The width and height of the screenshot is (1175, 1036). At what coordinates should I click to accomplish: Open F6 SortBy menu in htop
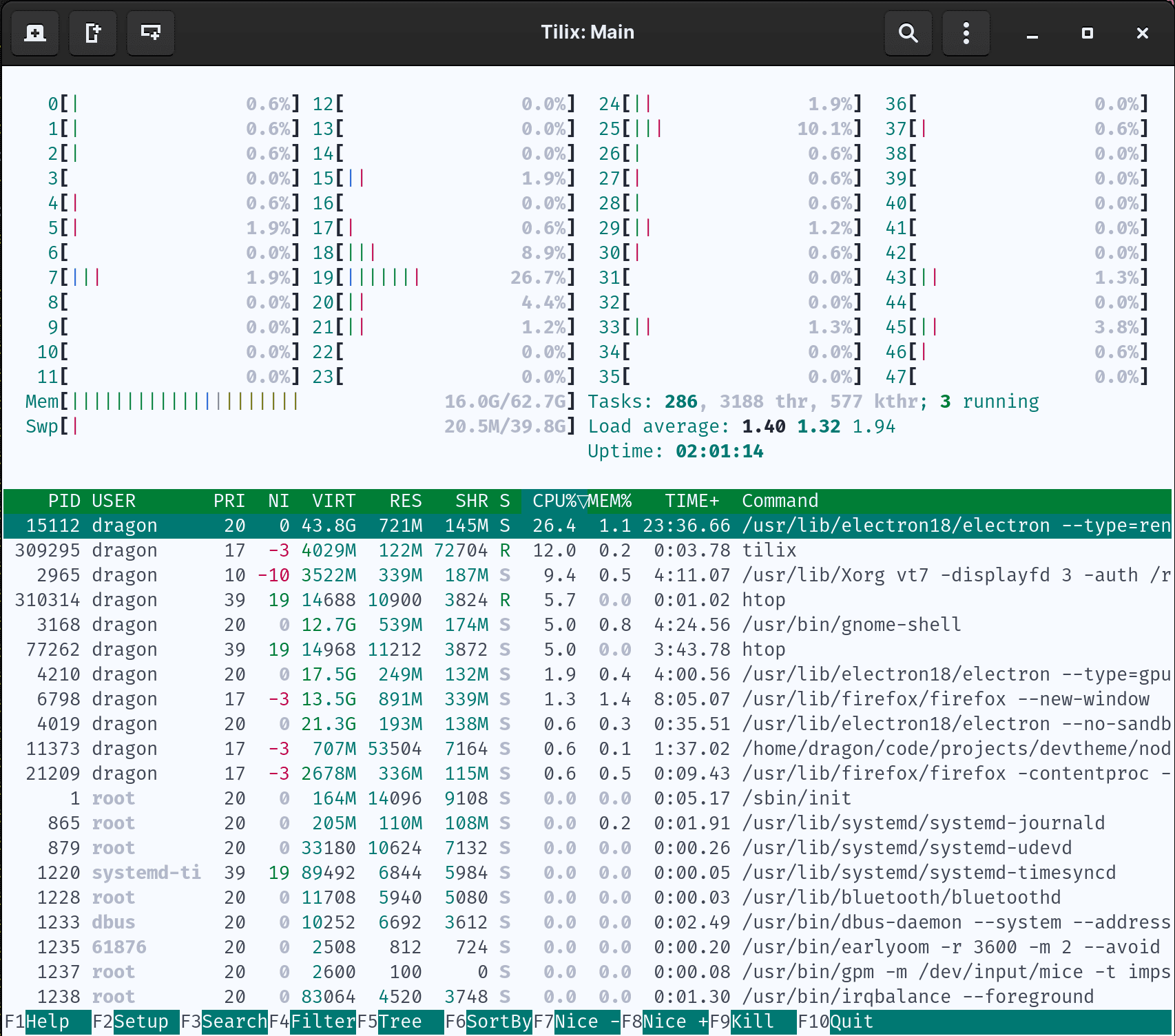click(488, 1022)
